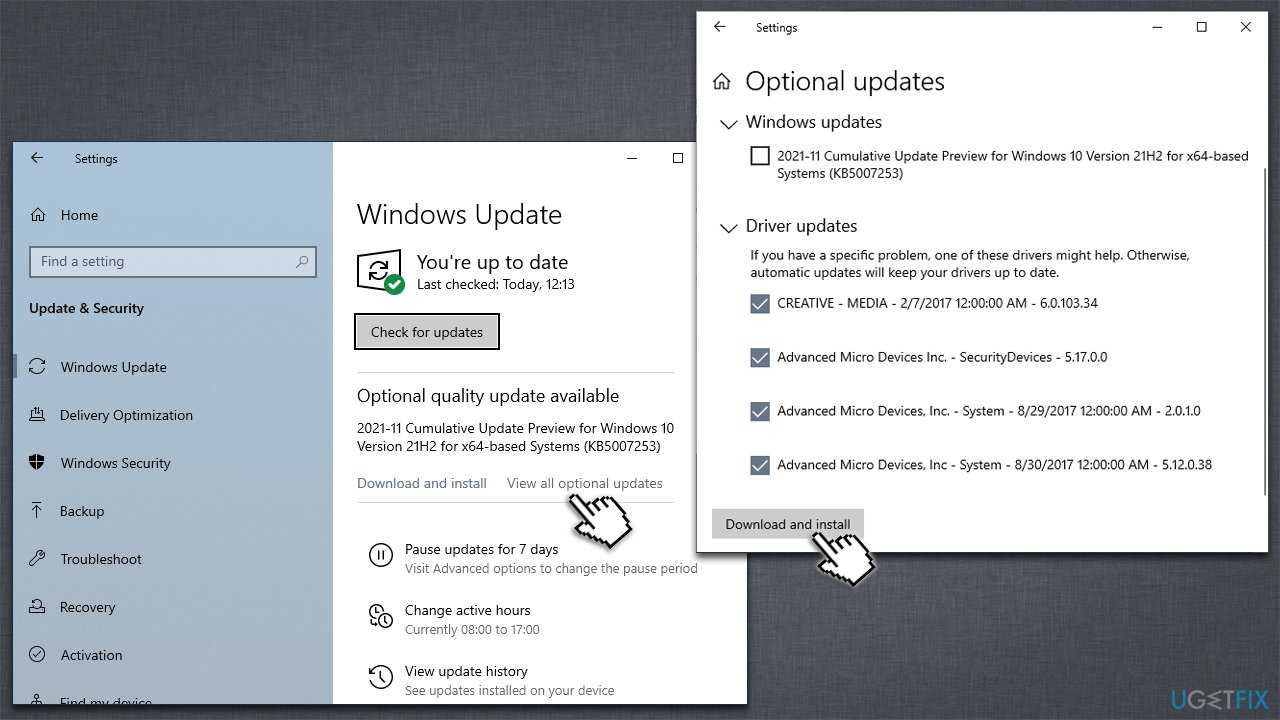Click the AMD System 8/30/2017 5.12.0.38 label
1280x720 pixels.
point(994,465)
